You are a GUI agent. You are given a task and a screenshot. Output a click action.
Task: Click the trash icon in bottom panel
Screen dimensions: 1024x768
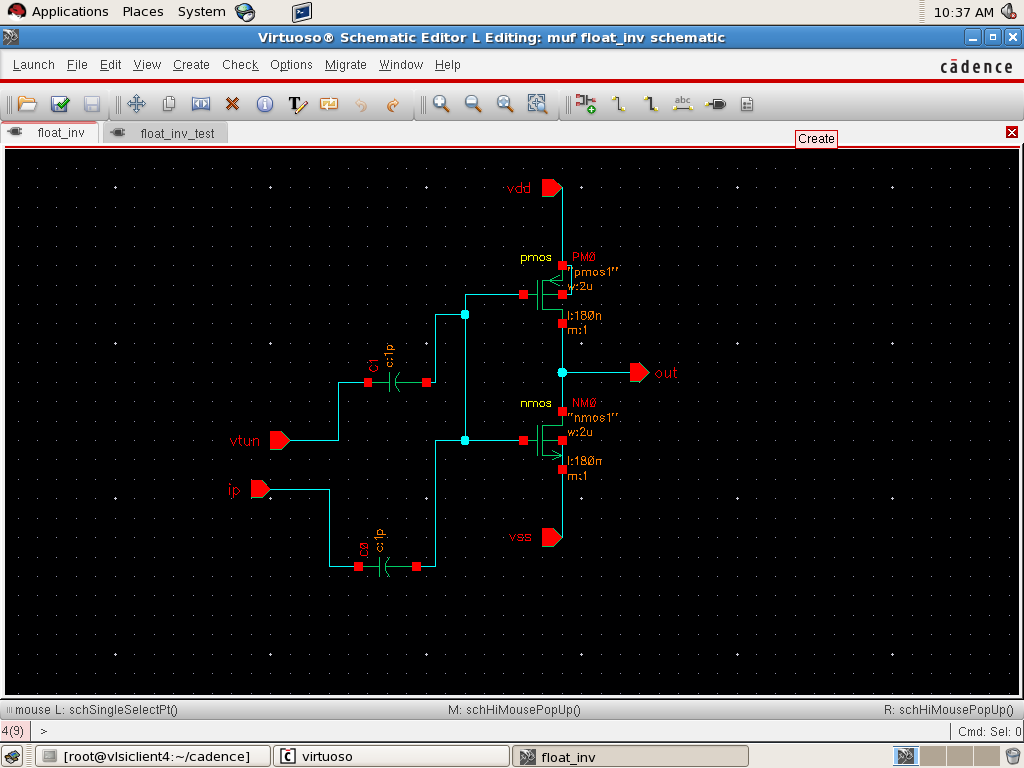(x=1013, y=756)
